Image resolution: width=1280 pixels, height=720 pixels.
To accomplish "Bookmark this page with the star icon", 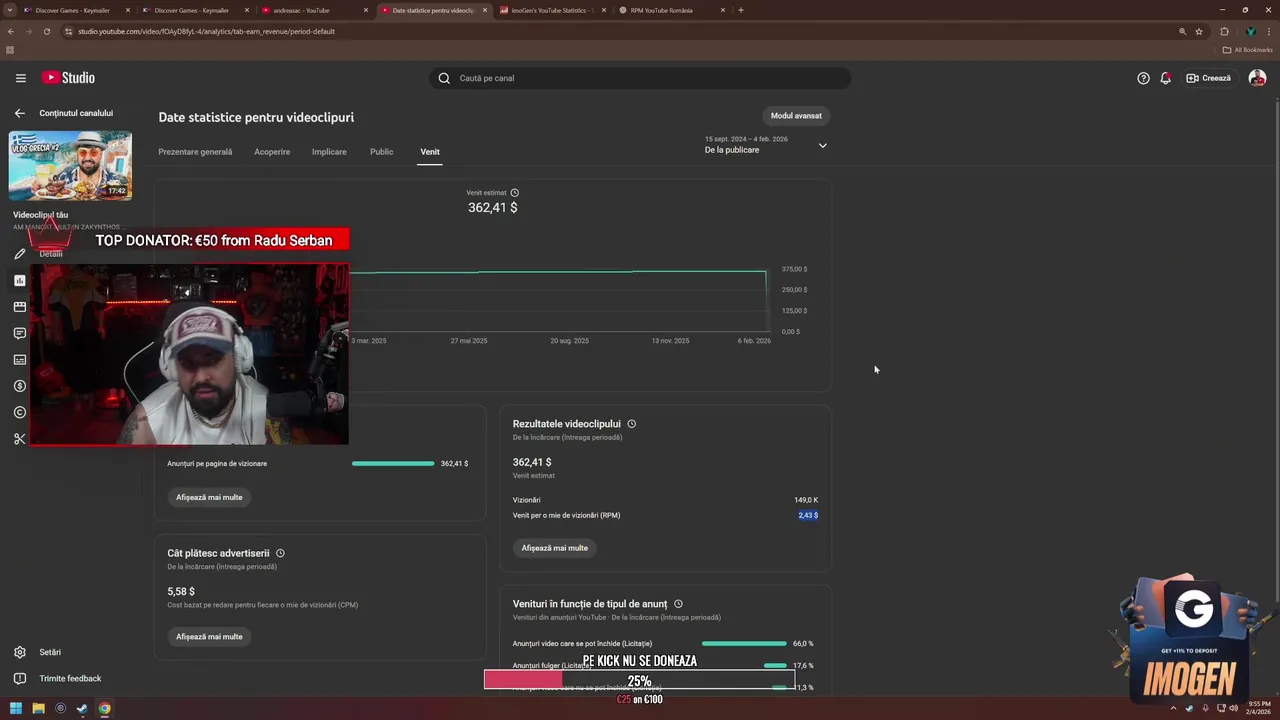I will (1199, 31).
